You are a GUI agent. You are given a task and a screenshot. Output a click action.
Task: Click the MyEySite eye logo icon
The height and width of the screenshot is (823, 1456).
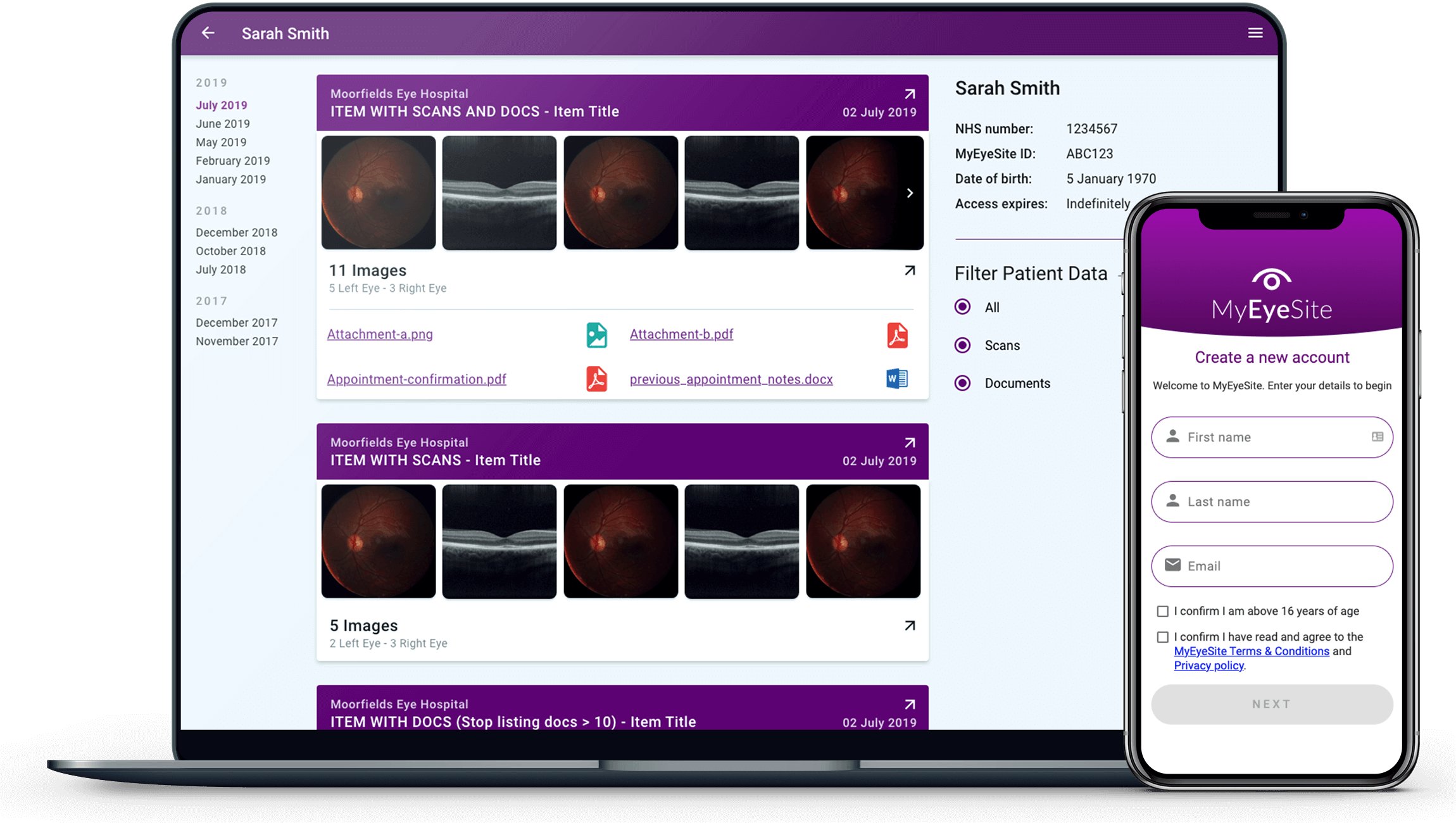[1270, 278]
